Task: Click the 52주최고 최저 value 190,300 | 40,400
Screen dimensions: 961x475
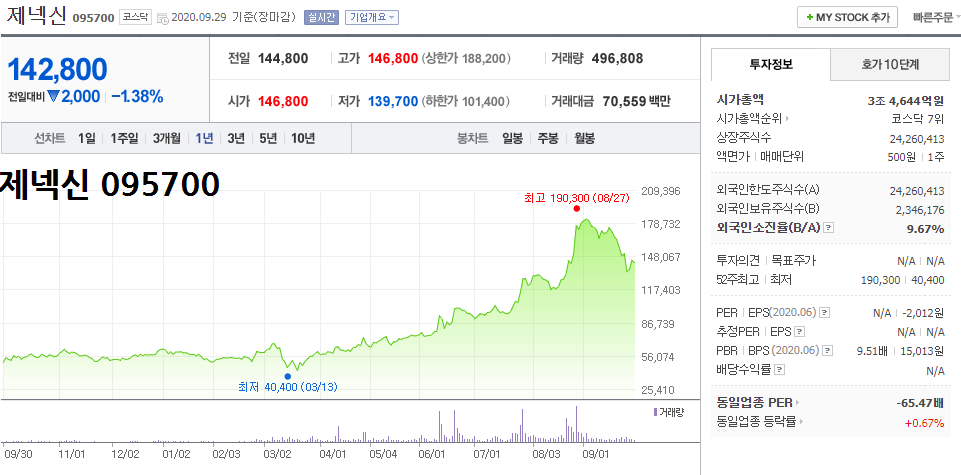Action: 902,280
